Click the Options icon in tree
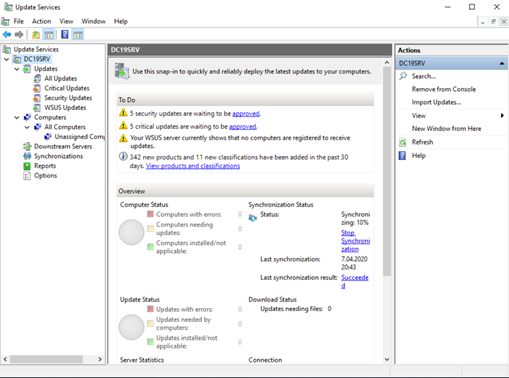Screen dimensions: 509x378 27,175
